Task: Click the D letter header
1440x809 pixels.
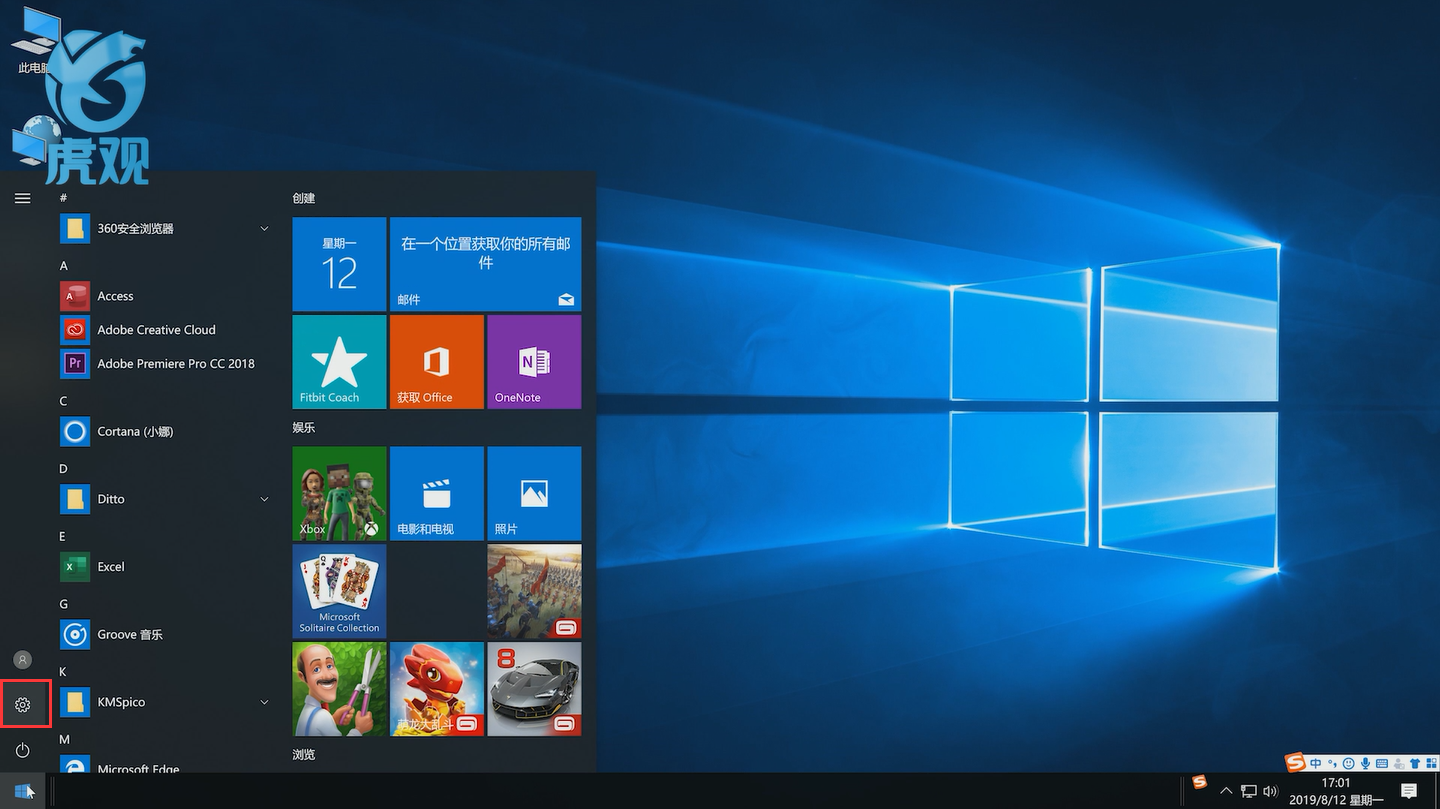Action: pos(64,469)
